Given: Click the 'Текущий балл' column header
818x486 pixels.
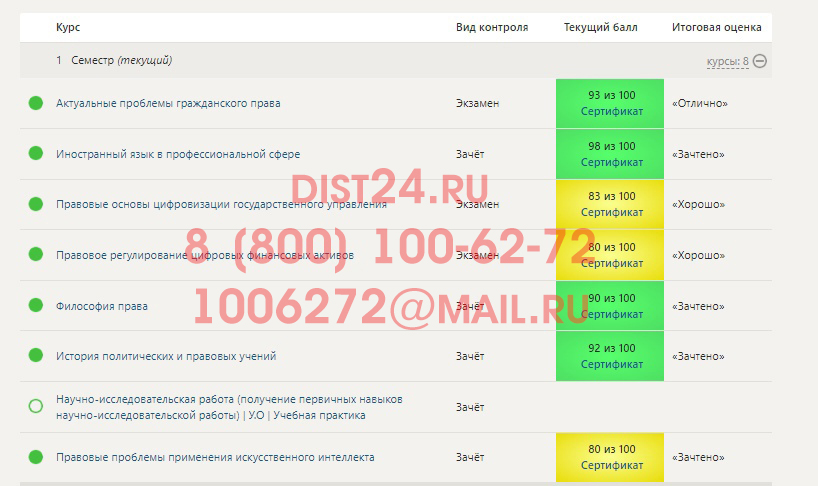Looking at the screenshot, I should (x=600, y=28).
